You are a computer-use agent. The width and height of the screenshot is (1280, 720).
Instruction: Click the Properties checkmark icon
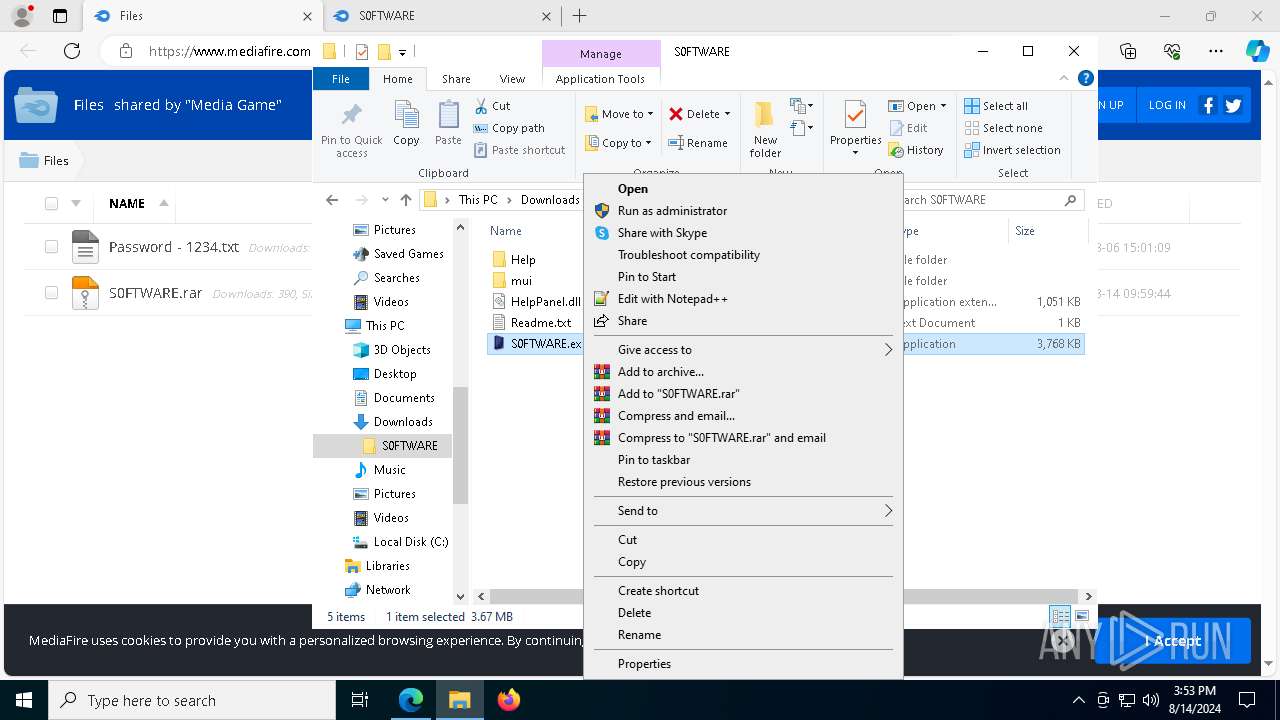[x=855, y=116]
